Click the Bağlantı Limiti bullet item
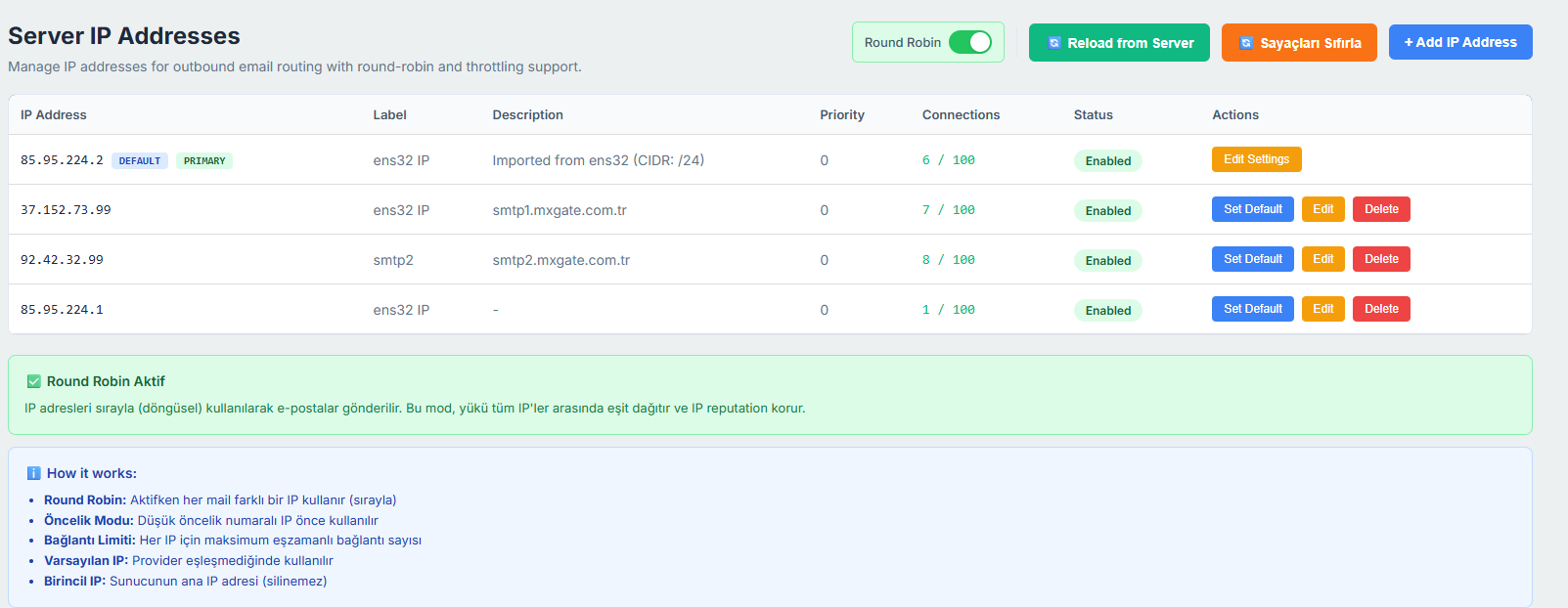This screenshot has width=1568, height=608. [x=233, y=540]
